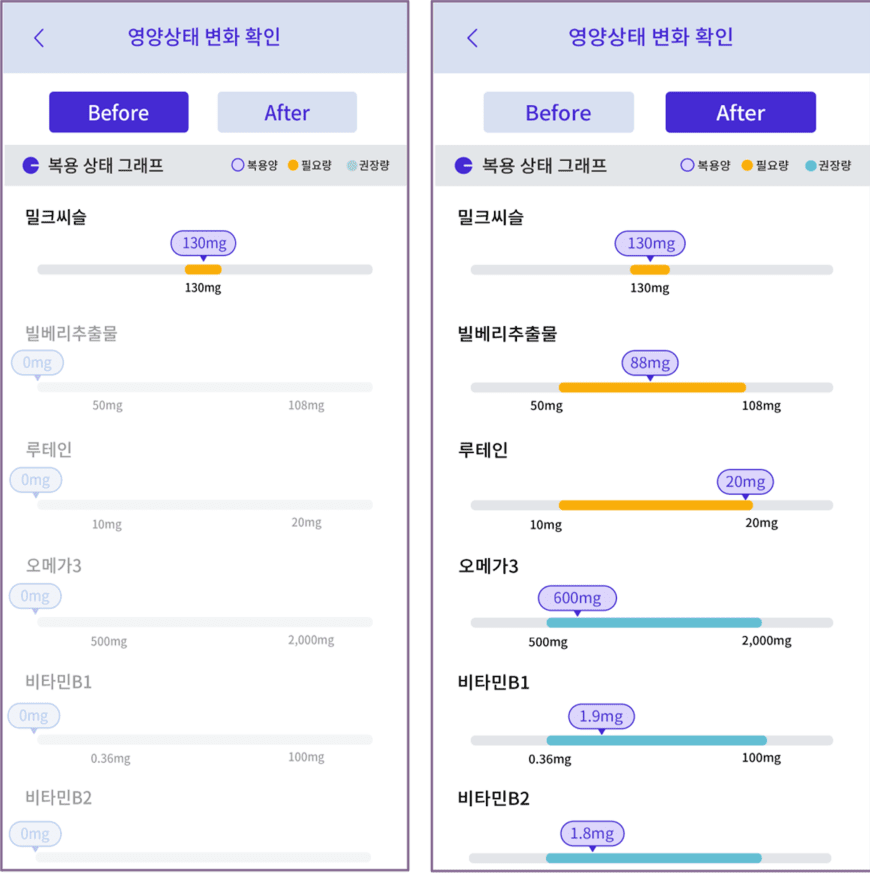Screen dimensions: 870x873
Task: Click the 88mg marker on 빌베리추출물 bar
Action: [650, 362]
